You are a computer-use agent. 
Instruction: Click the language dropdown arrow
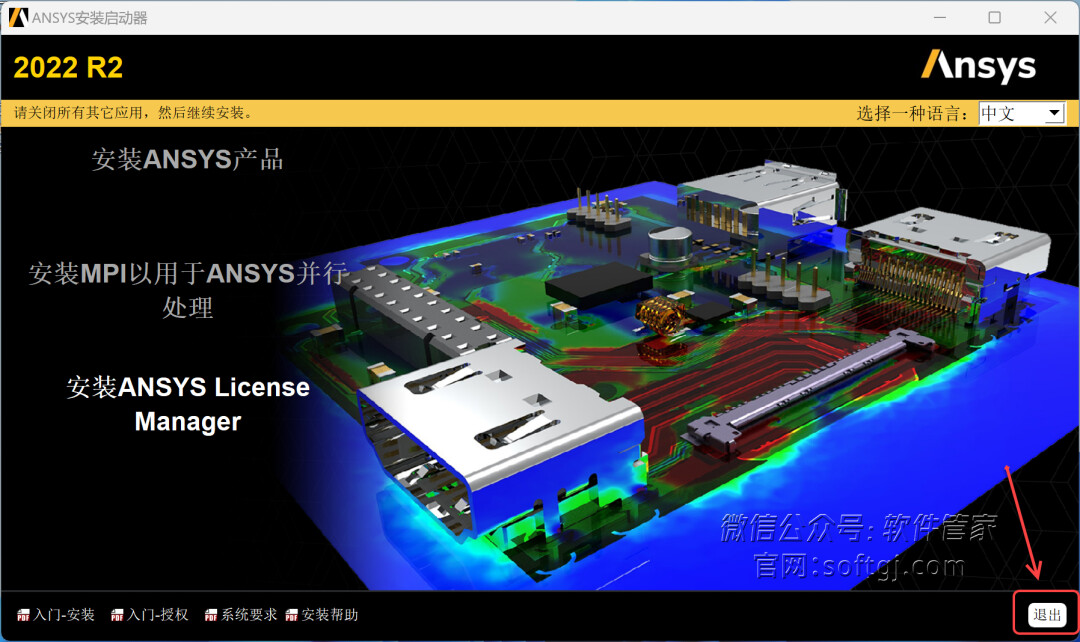pos(1054,113)
